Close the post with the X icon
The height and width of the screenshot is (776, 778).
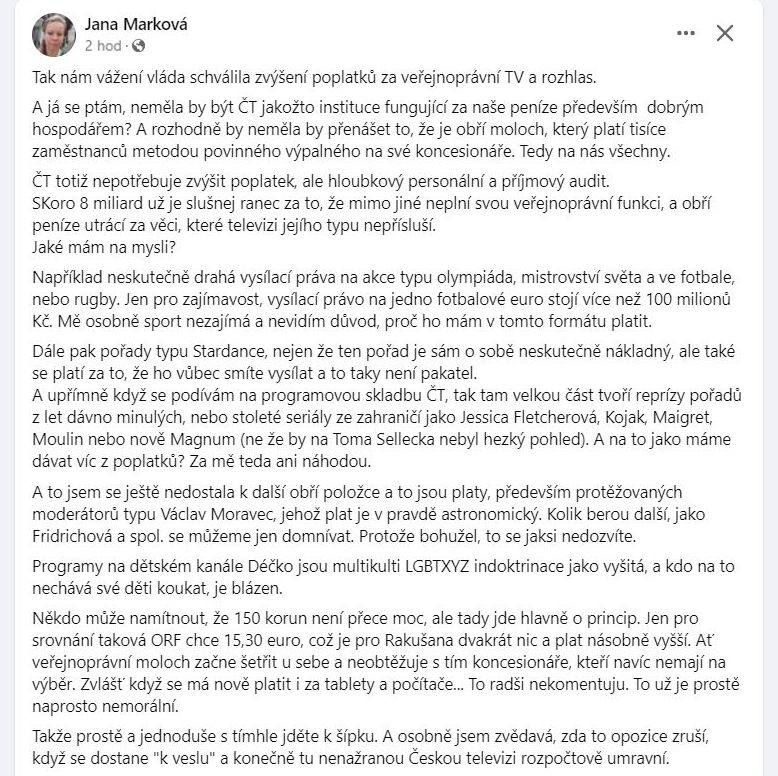(x=725, y=33)
